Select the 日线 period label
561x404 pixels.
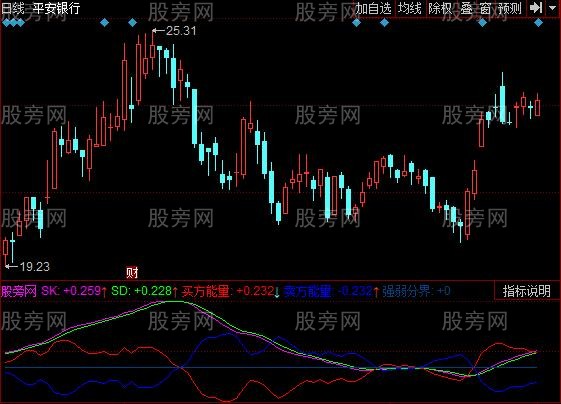tap(13, 8)
